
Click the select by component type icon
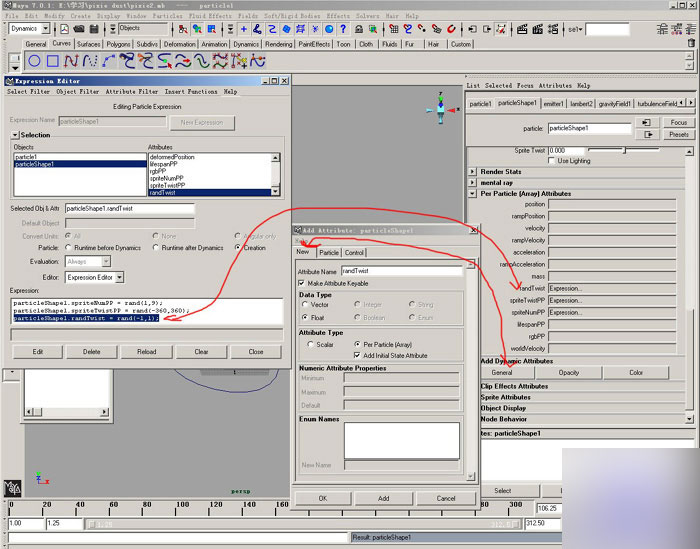[212, 29]
